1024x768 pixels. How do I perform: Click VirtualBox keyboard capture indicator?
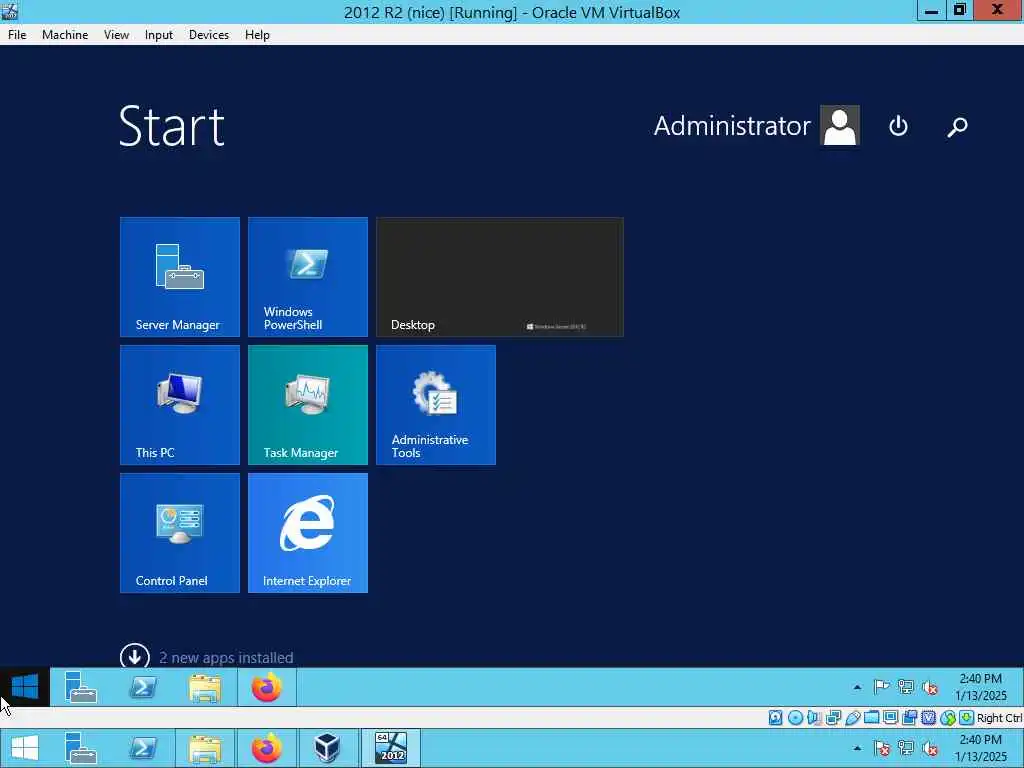pyautogui.click(x=967, y=718)
